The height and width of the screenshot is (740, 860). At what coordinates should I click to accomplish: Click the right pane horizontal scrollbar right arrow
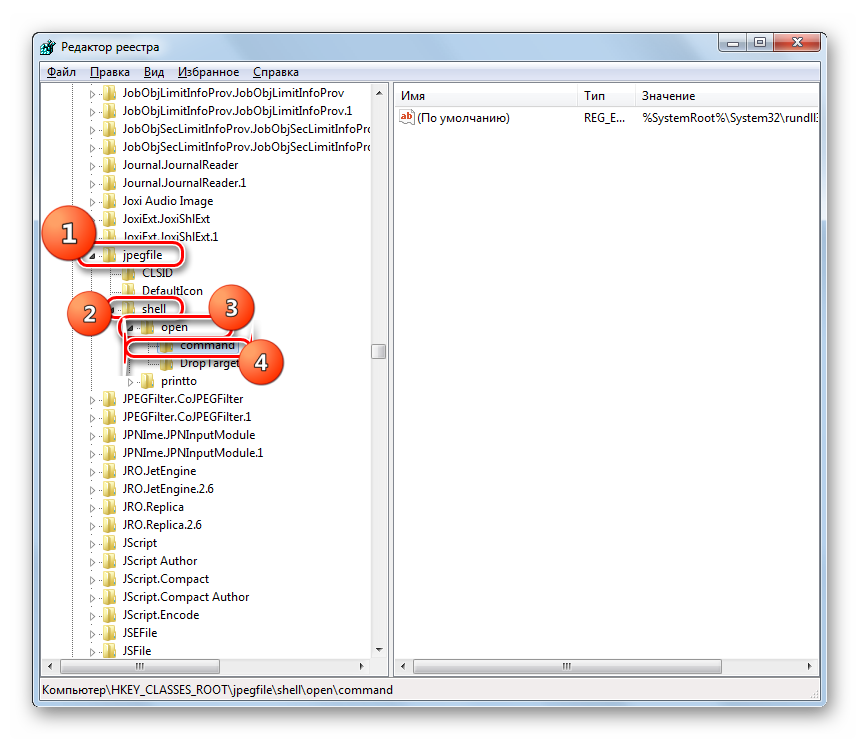click(812, 667)
